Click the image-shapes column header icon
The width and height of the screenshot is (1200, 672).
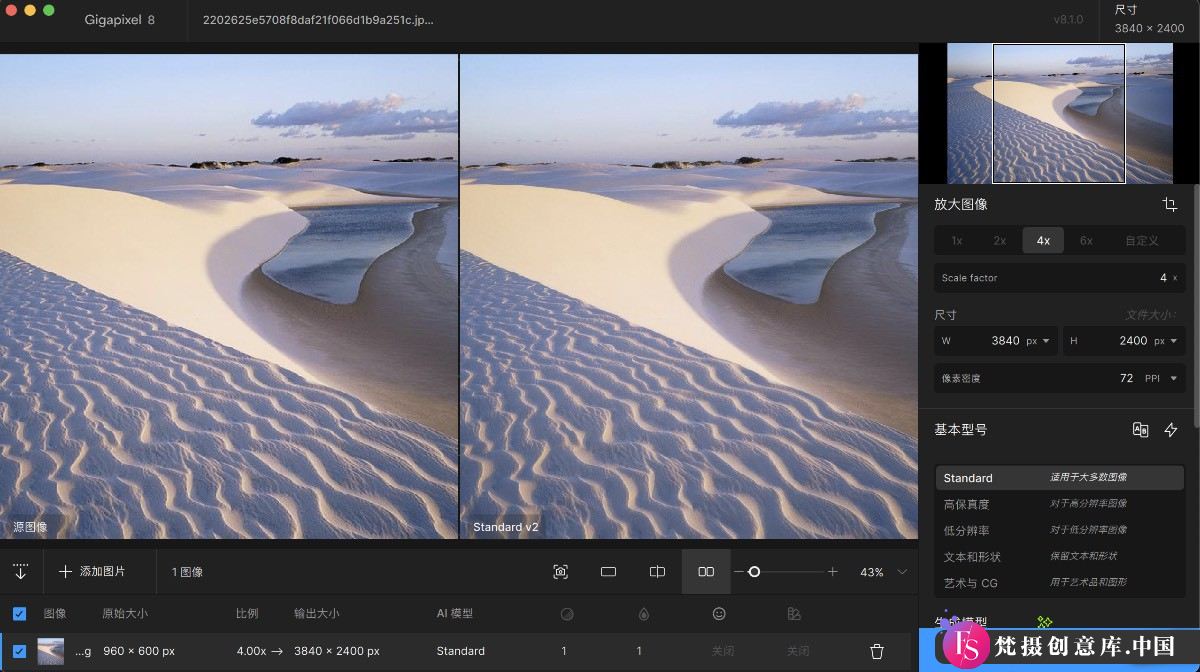pos(794,613)
